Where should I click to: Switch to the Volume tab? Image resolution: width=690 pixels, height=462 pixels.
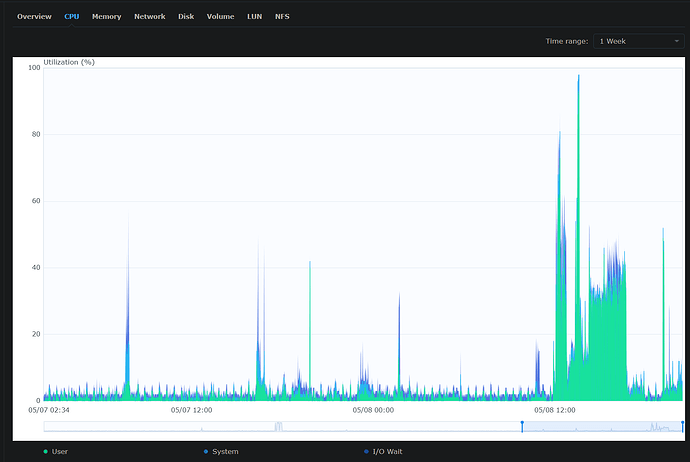[220, 17]
